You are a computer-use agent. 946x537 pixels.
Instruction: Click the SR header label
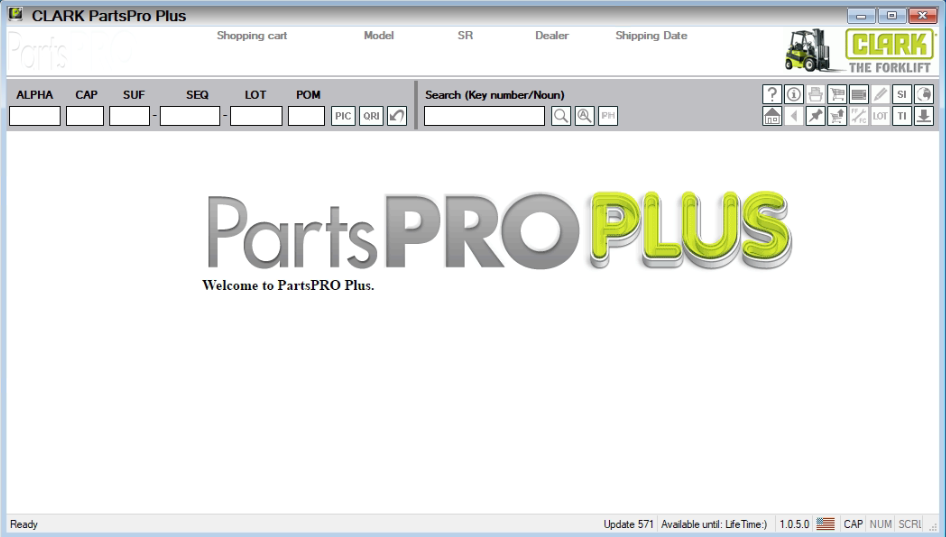click(x=465, y=36)
